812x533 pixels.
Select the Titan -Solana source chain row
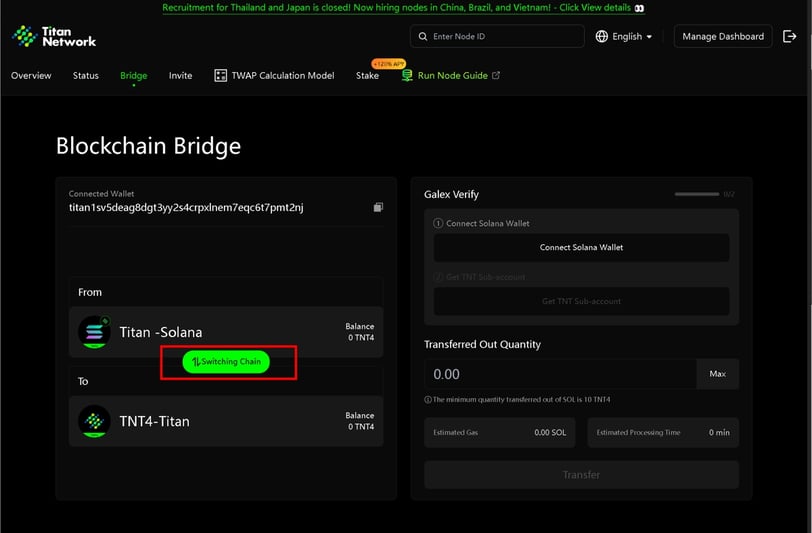click(x=226, y=332)
